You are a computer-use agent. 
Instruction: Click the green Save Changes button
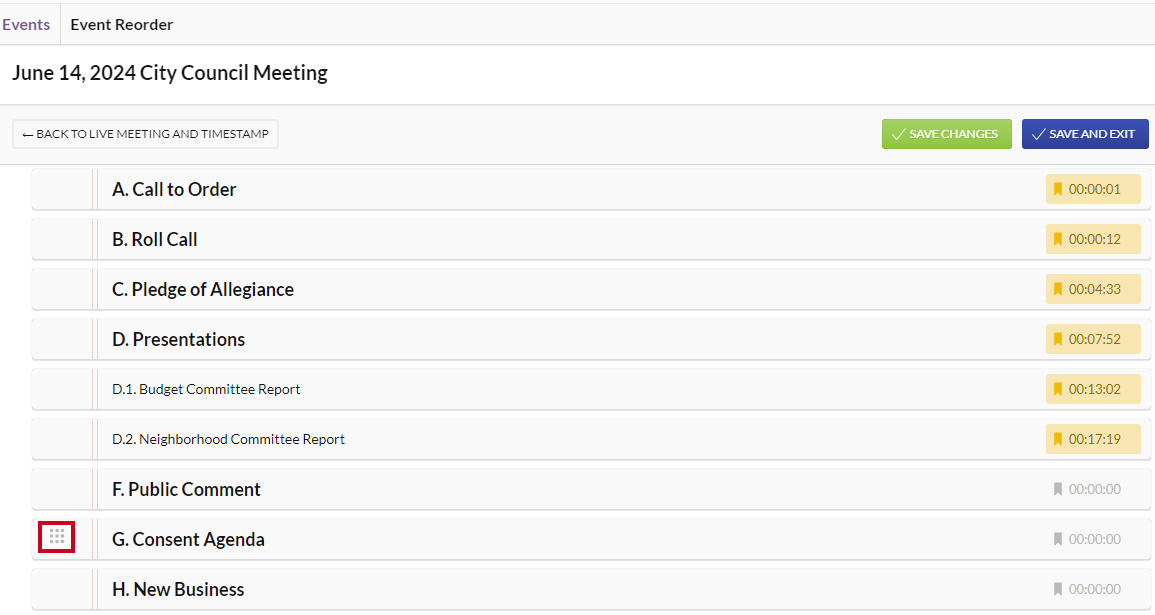click(x=947, y=134)
